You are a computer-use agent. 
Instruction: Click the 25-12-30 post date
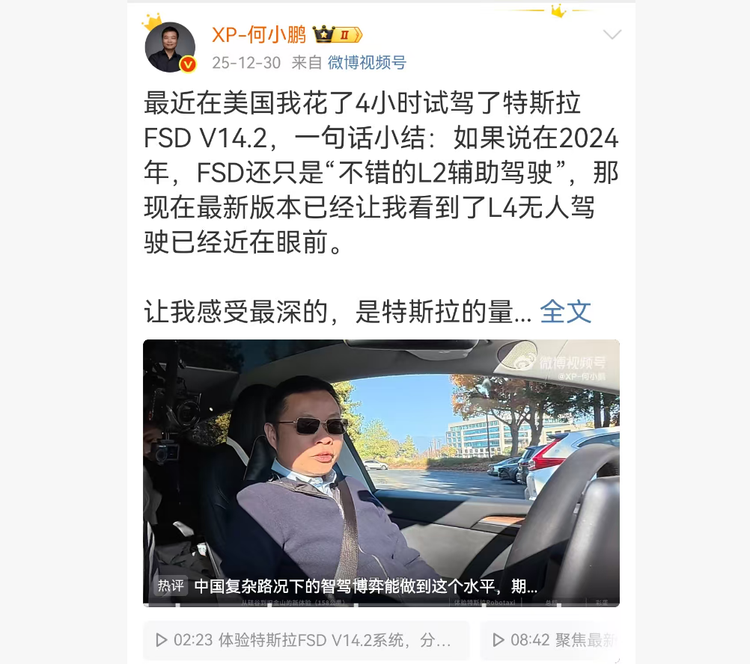coord(246,63)
